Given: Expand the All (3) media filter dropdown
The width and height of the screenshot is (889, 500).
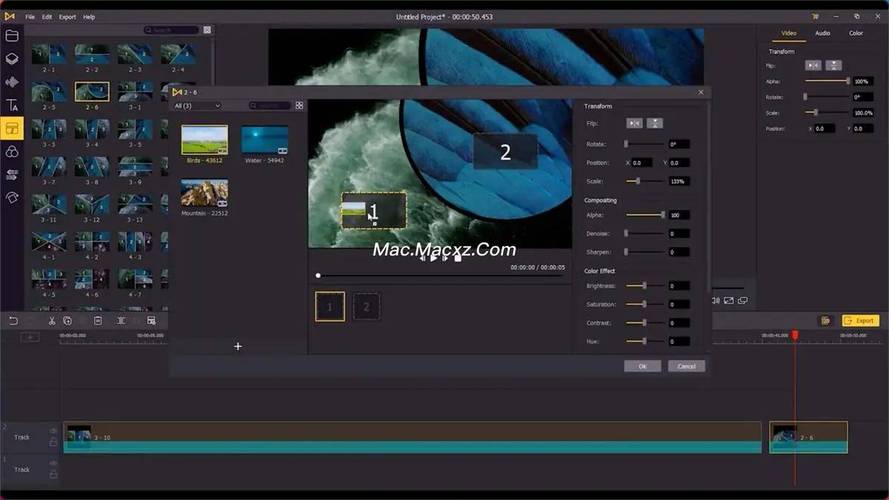Looking at the screenshot, I should (x=197, y=106).
